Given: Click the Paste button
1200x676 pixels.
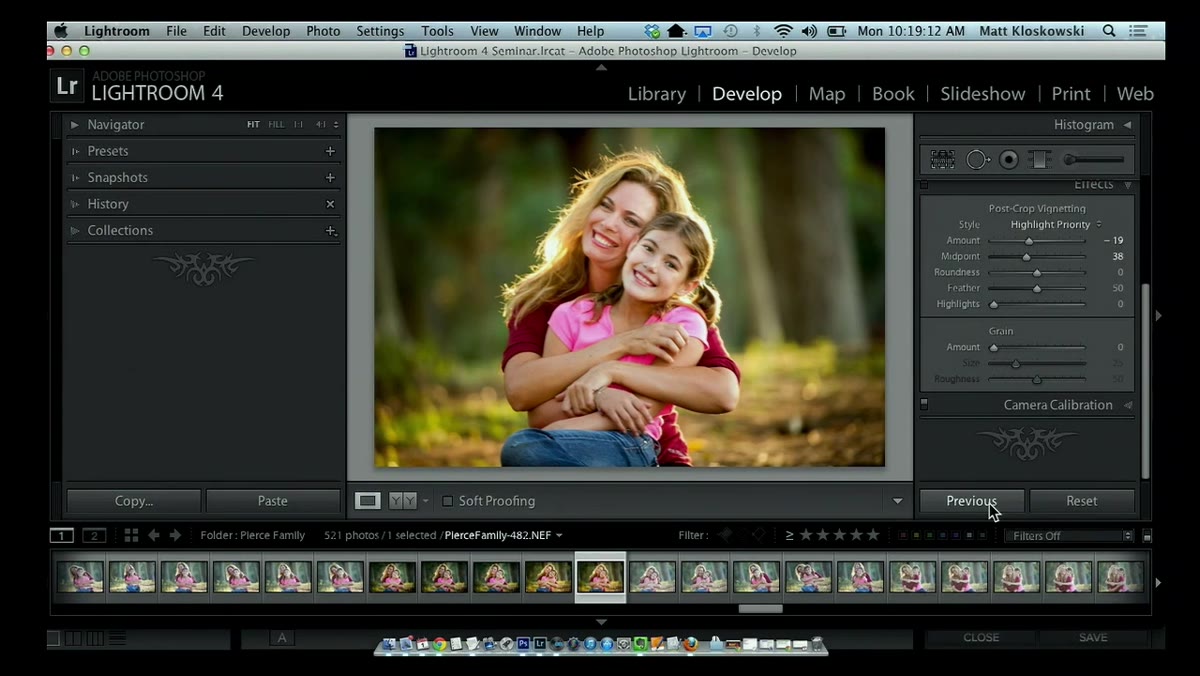Looking at the screenshot, I should [272, 501].
